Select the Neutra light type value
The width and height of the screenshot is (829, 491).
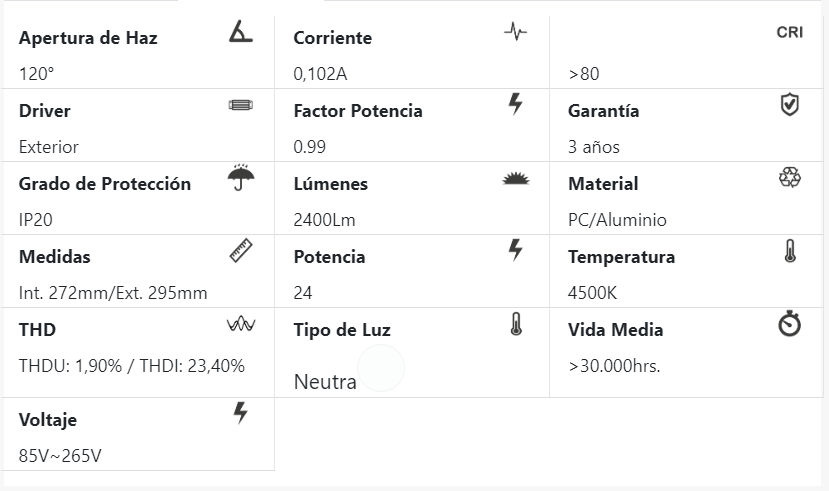(x=325, y=381)
